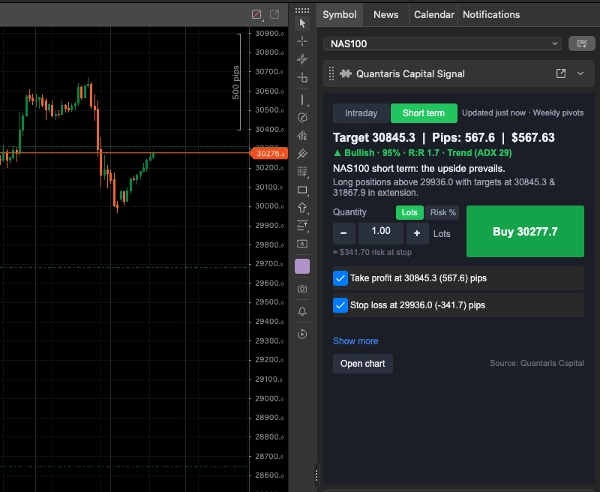Select the lines-with-arrow position tool
This screenshot has height=492, width=600.
point(302,225)
